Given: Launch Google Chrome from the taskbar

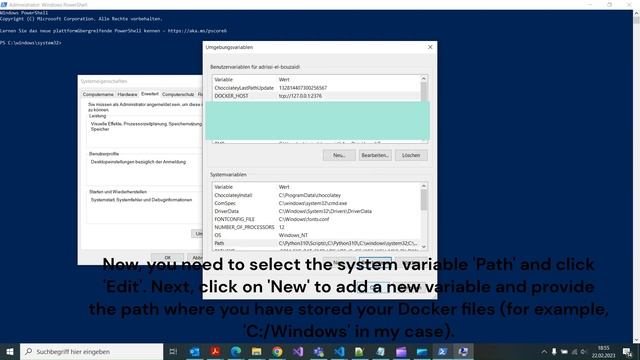Looking at the screenshot, I should [x=277, y=351].
